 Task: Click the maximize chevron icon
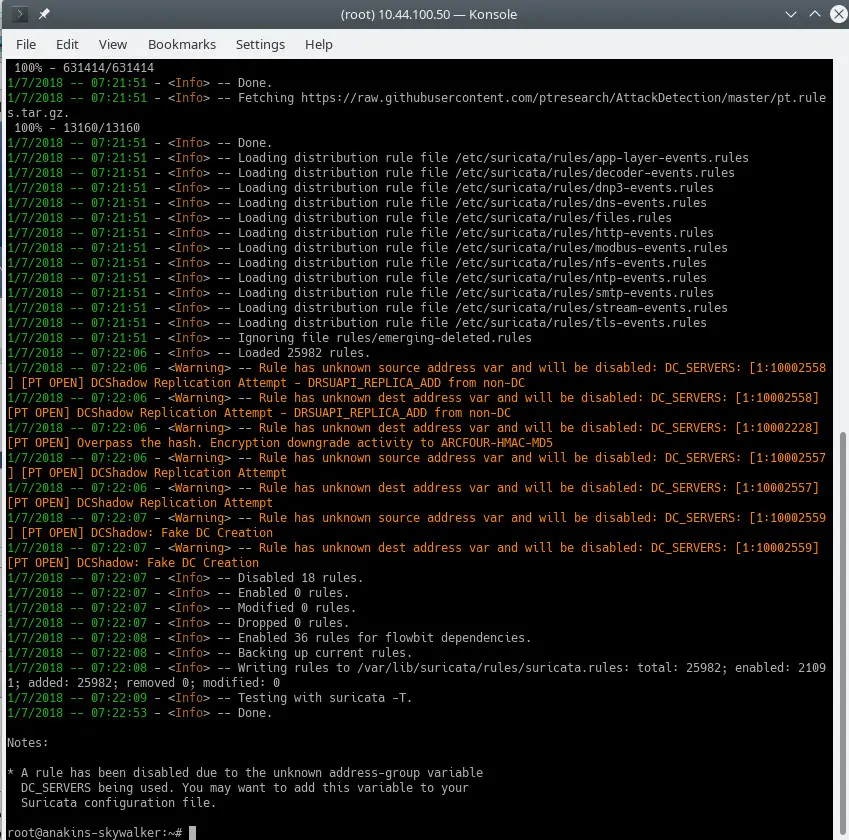click(x=814, y=14)
